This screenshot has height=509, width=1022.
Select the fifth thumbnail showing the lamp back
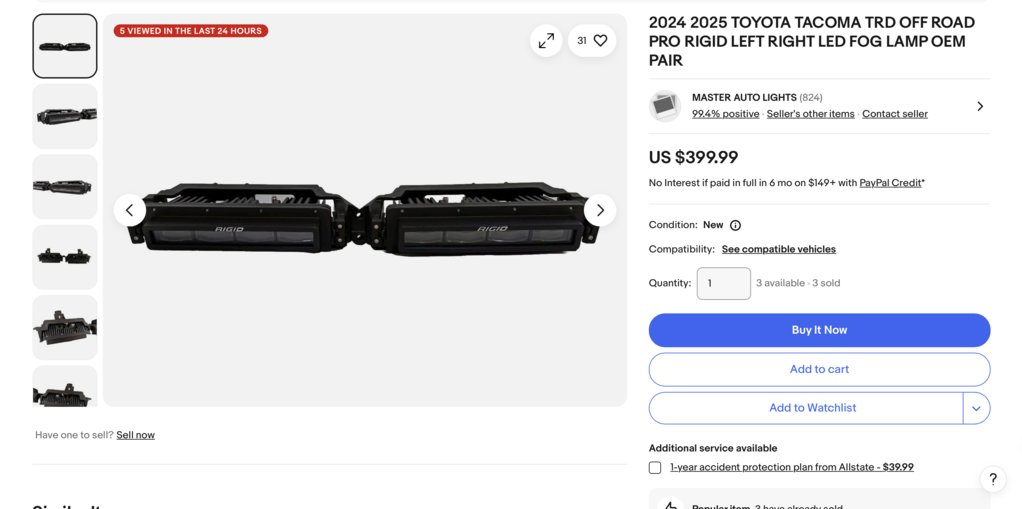pyautogui.click(x=65, y=328)
